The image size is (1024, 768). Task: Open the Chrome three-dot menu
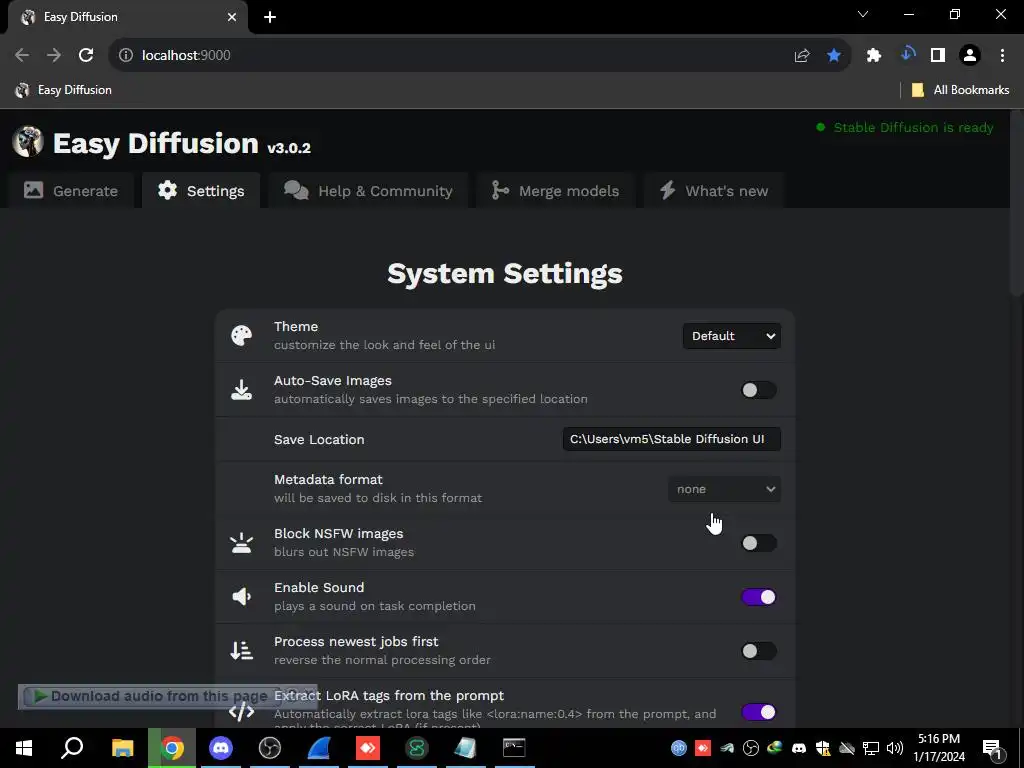[1002, 55]
